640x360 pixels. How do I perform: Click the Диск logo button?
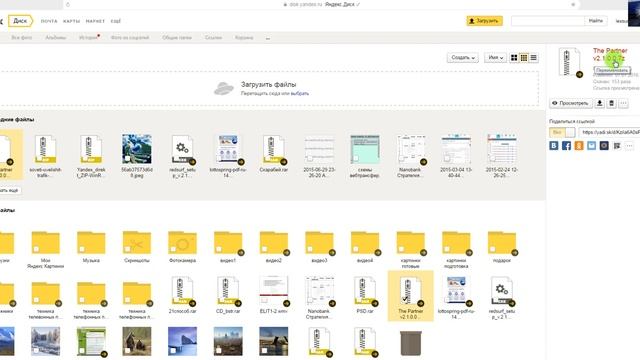click(x=20, y=21)
